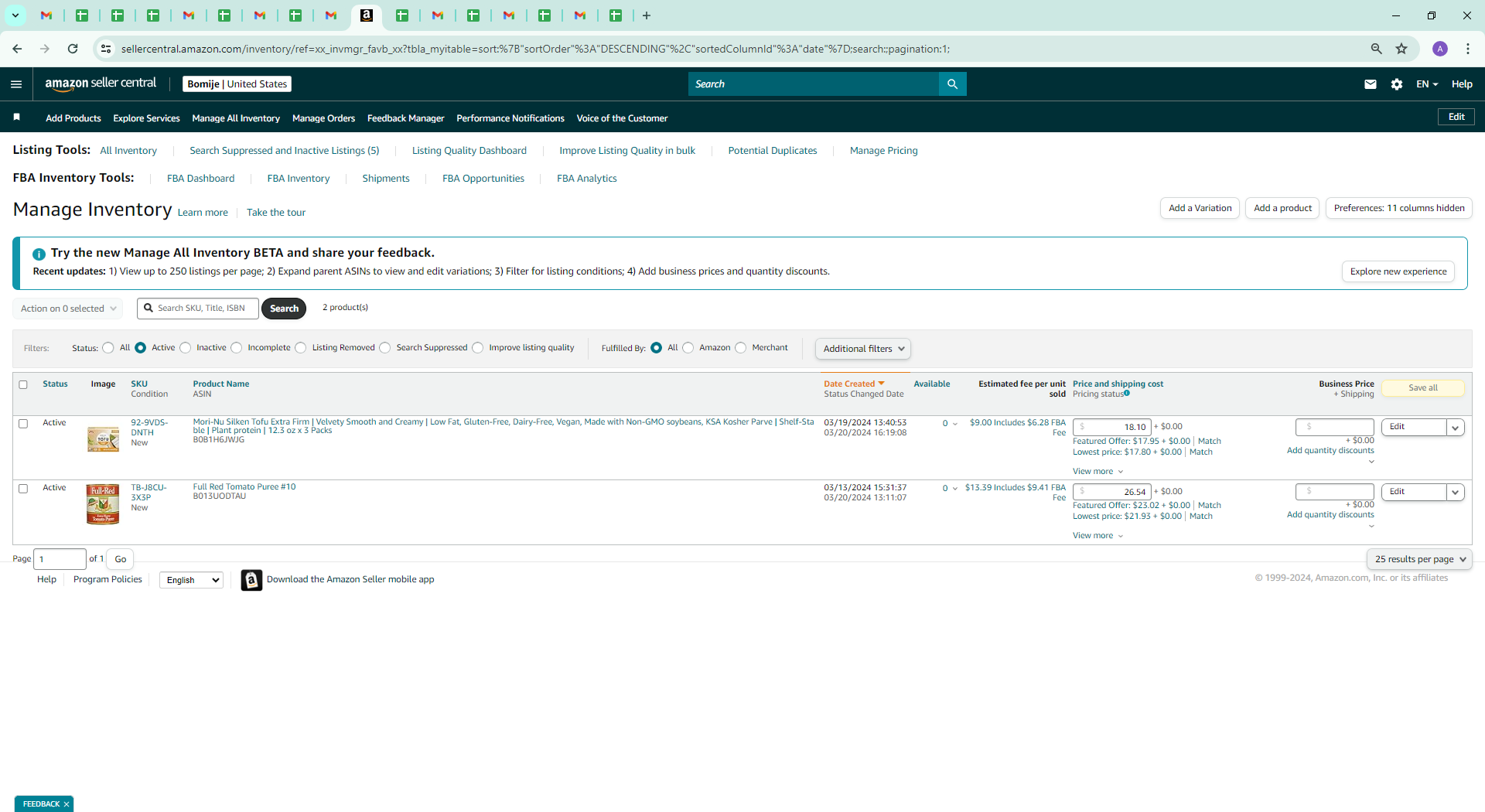
Task: Expand View more for Mori-Nu Tofu pricing
Action: point(1098,472)
